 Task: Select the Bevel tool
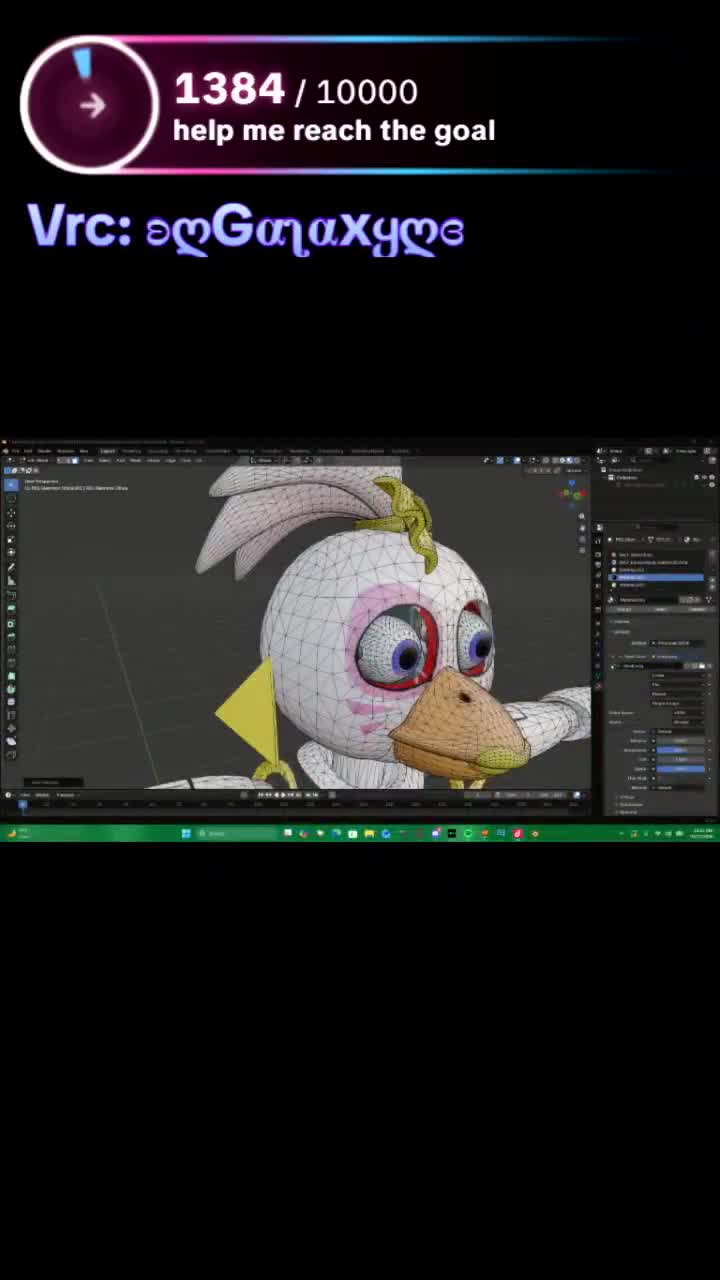coord(11,637)
